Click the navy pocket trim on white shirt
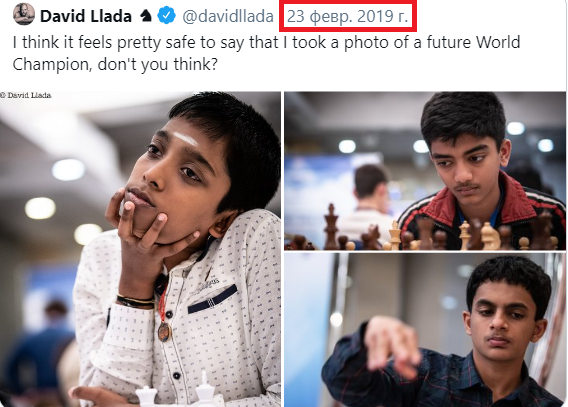 [212, 299]
